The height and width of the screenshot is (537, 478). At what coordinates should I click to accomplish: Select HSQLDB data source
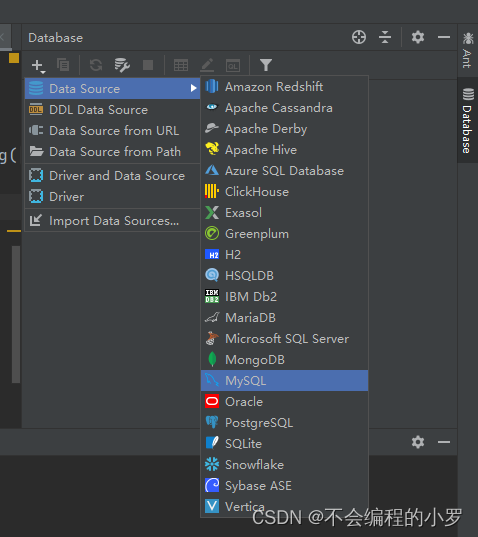(285, 275)
